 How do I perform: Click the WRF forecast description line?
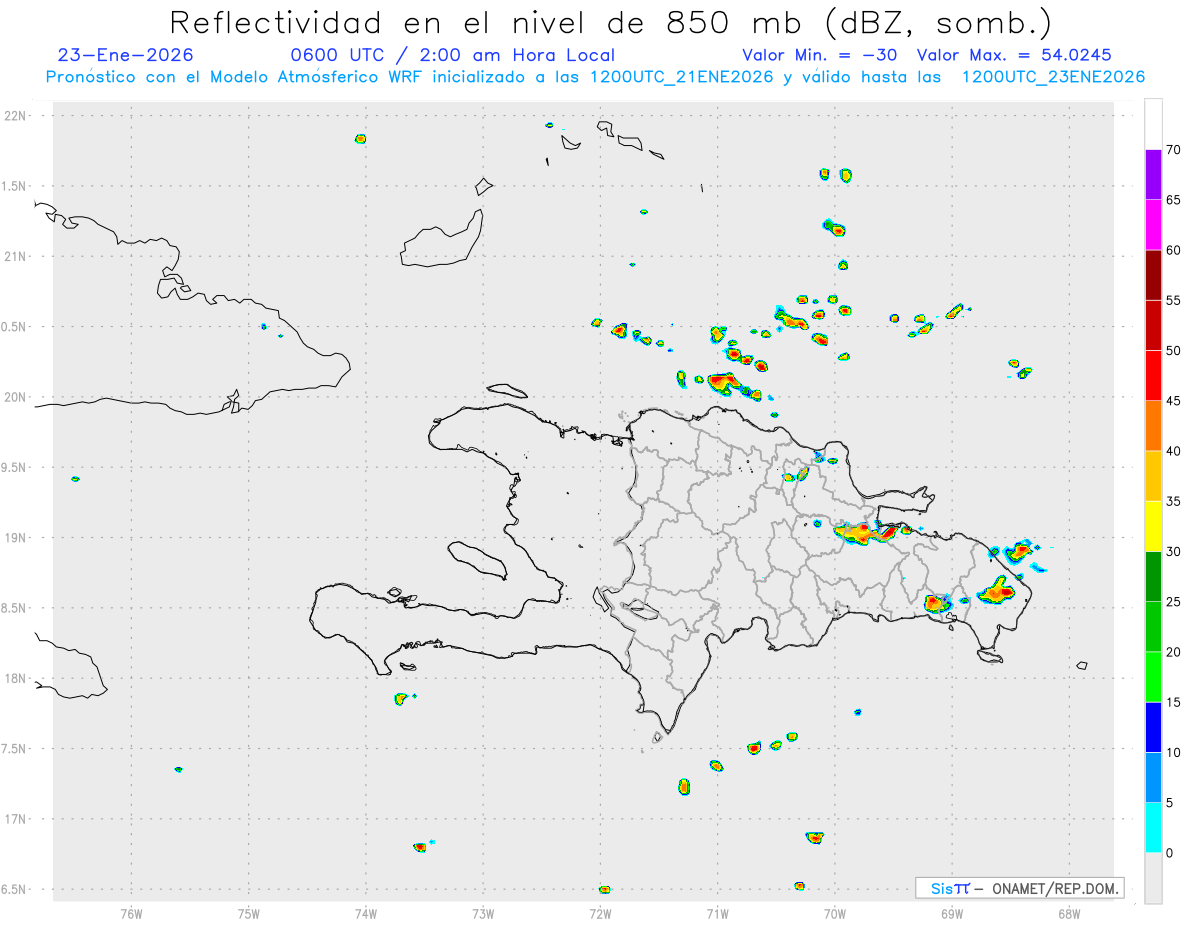click(x=595, y=77)
